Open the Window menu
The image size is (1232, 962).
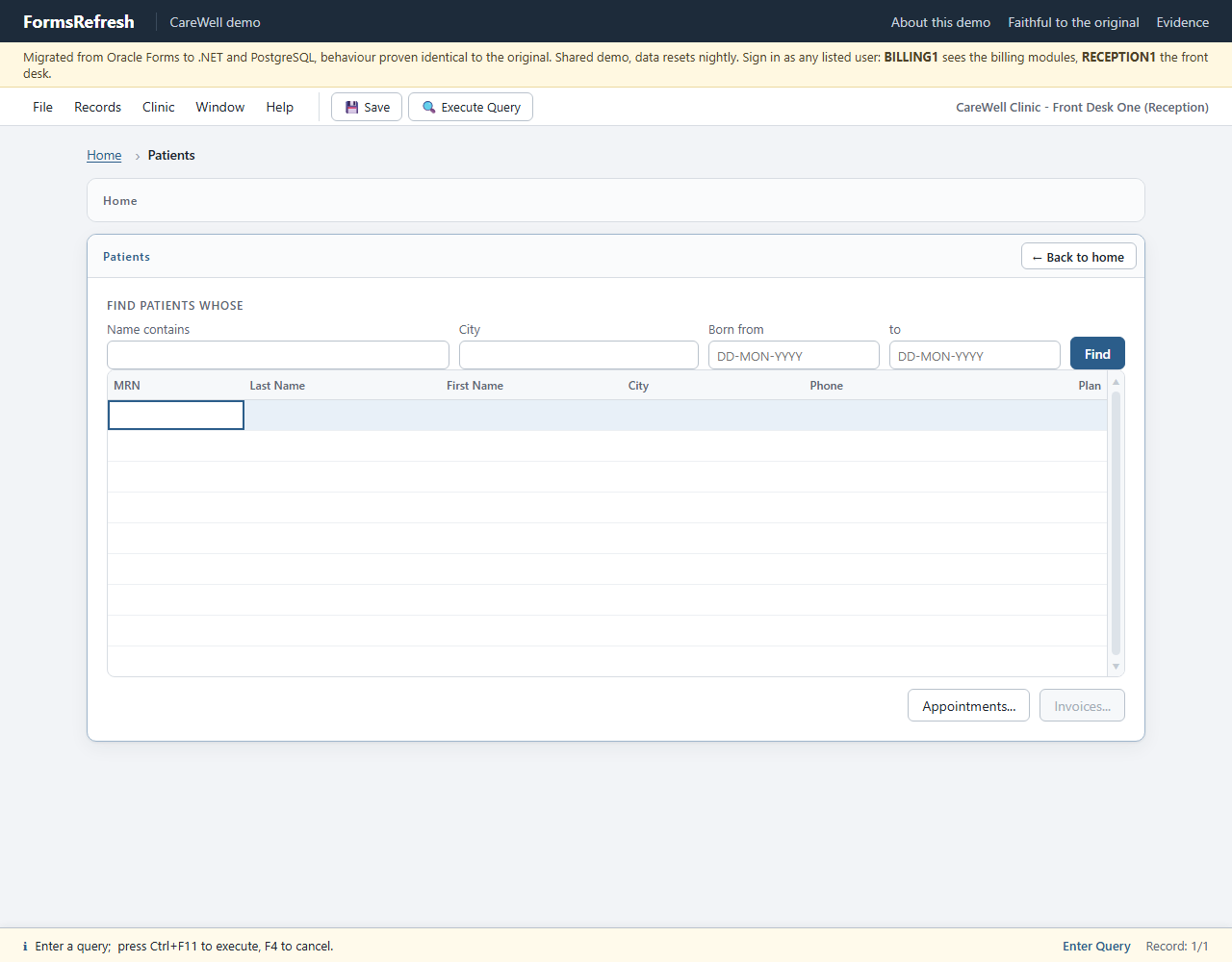[x=220, y=107]
